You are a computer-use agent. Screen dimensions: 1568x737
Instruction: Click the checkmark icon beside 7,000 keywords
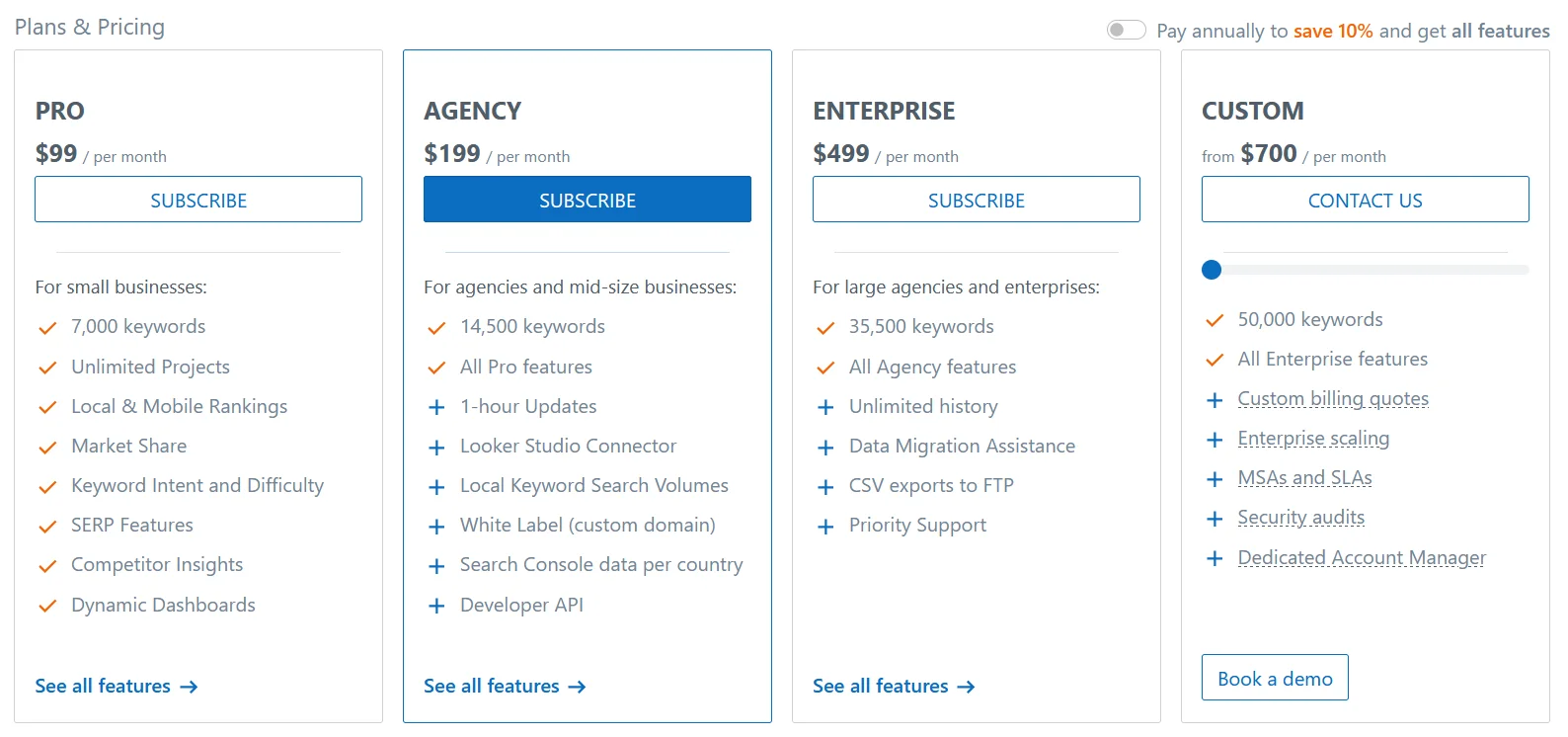(x=47, y=328)
